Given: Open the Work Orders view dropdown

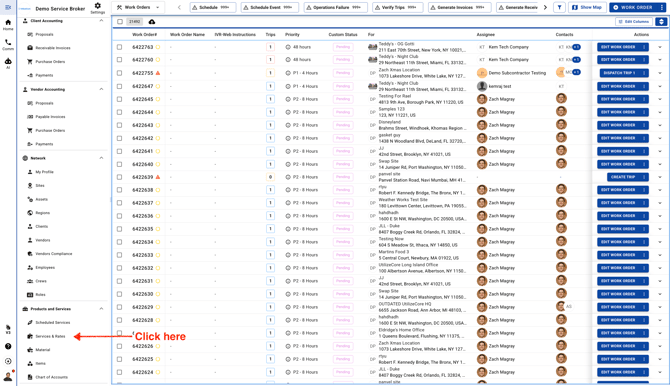Looking at the screenshot, I should 138,7.
